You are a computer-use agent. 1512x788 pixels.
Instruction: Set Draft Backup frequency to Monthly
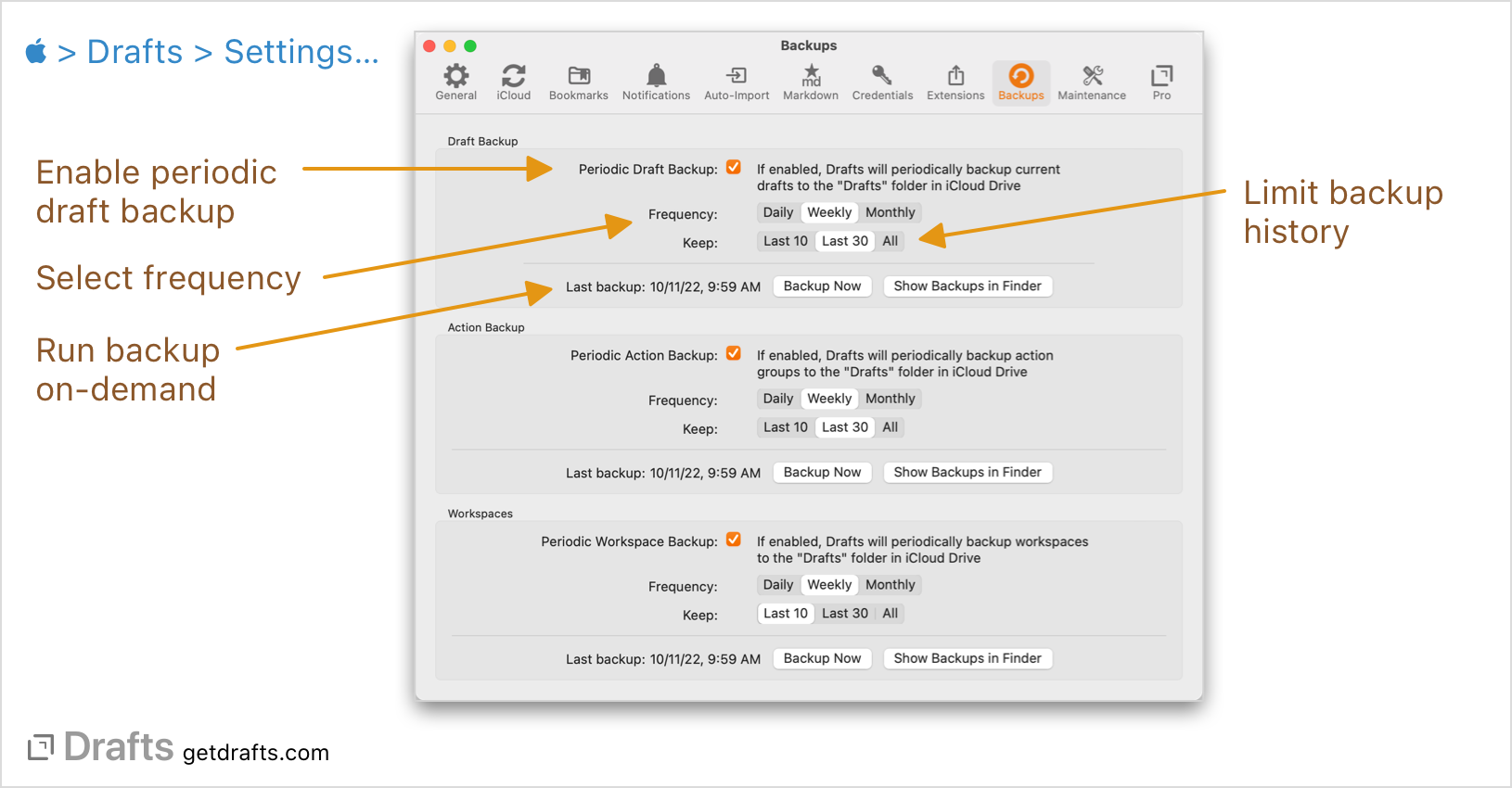(x=891, y=212)
